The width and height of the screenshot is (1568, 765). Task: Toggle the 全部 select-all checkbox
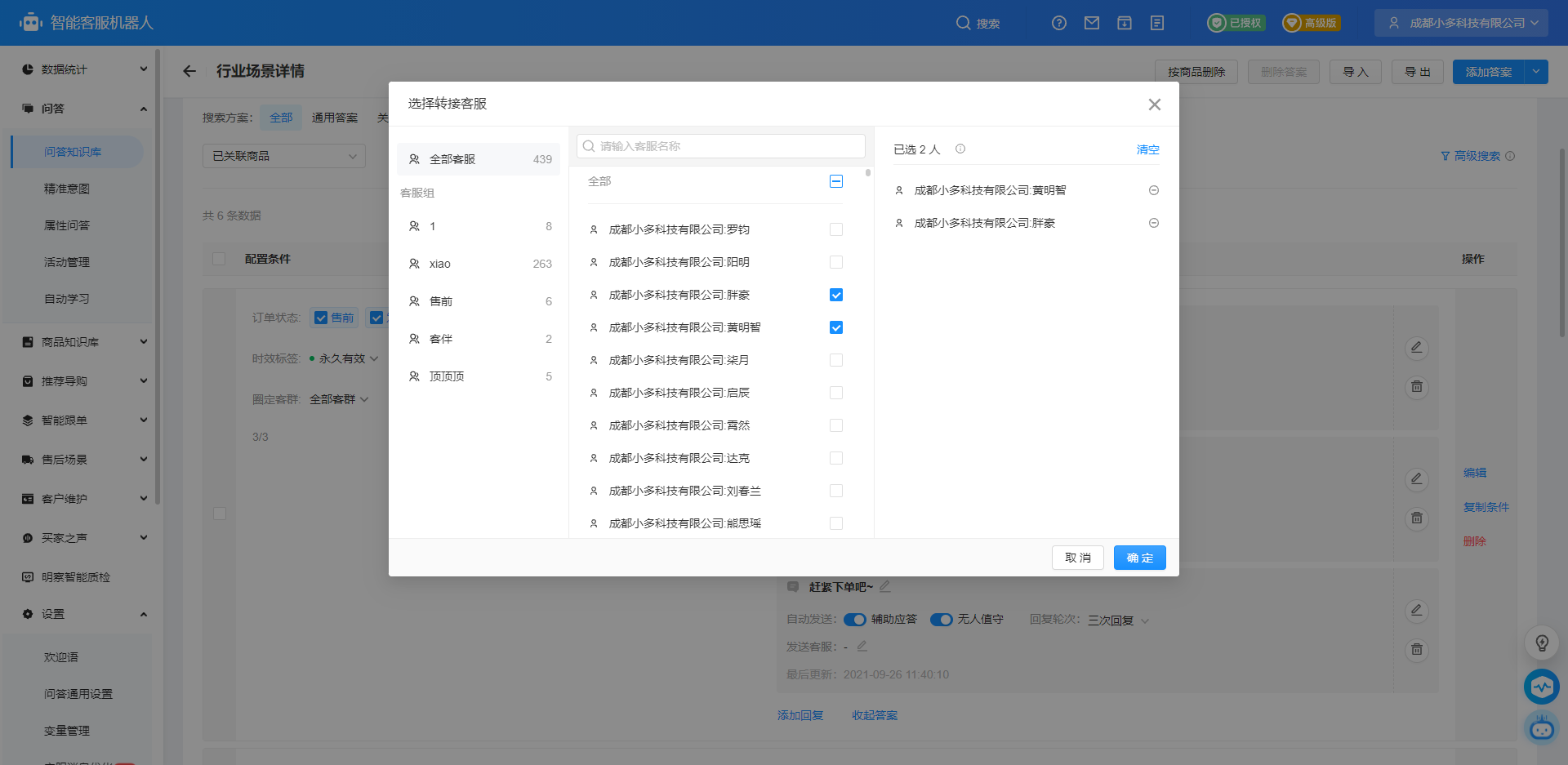click(x=836, y=181)
